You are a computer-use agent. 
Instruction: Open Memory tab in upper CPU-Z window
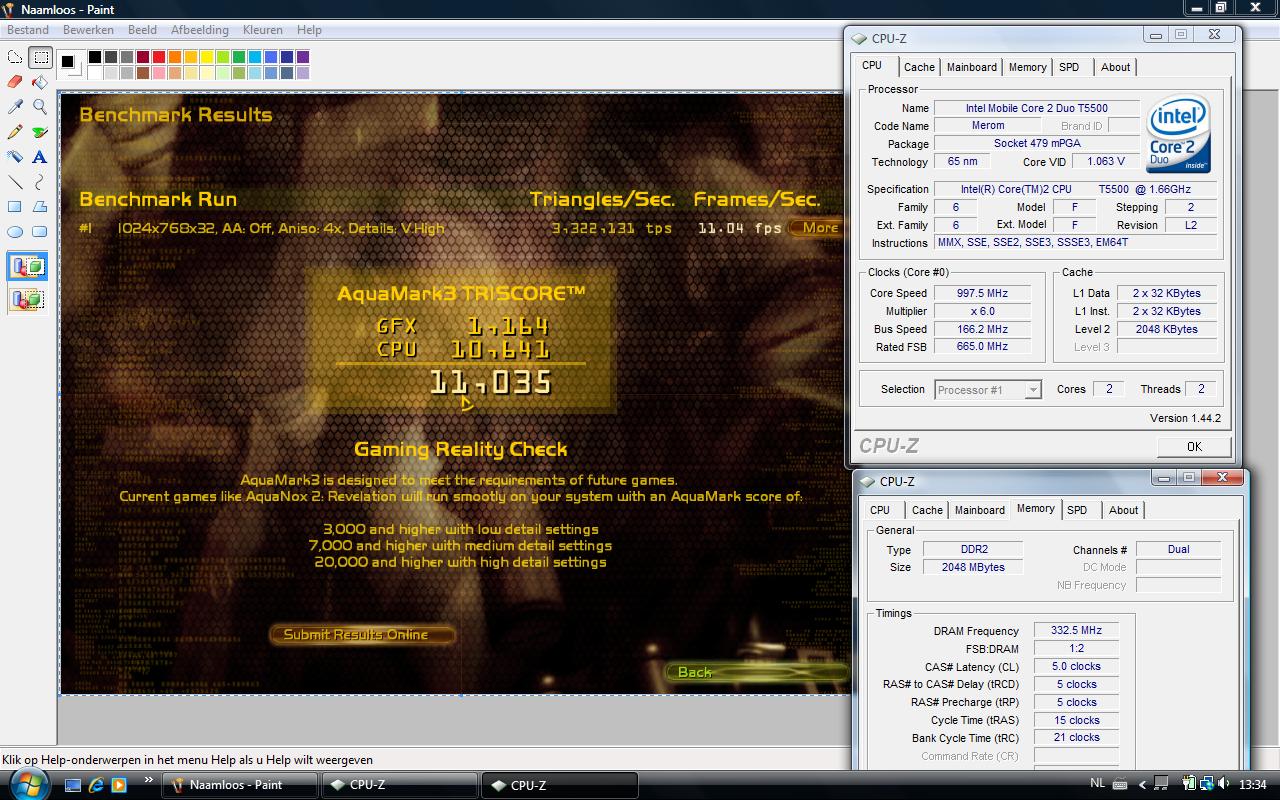(x=1027, y=67)
